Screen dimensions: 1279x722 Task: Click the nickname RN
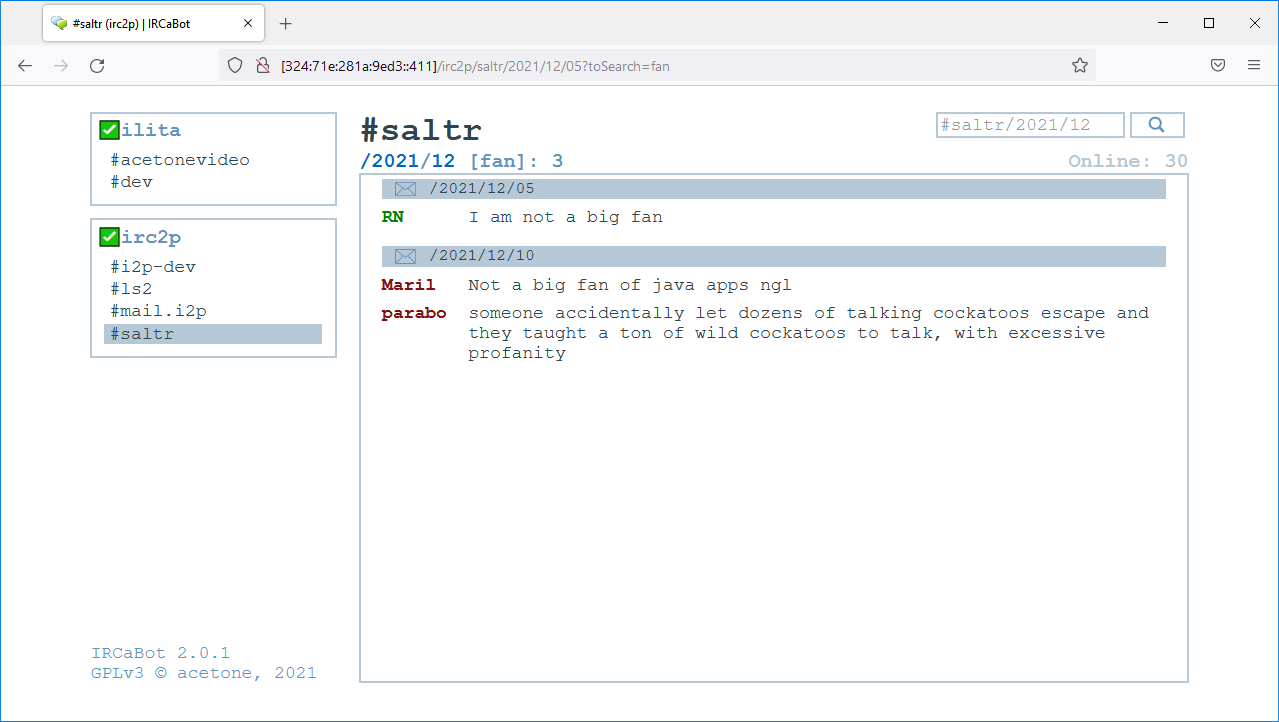click(393, 217)
